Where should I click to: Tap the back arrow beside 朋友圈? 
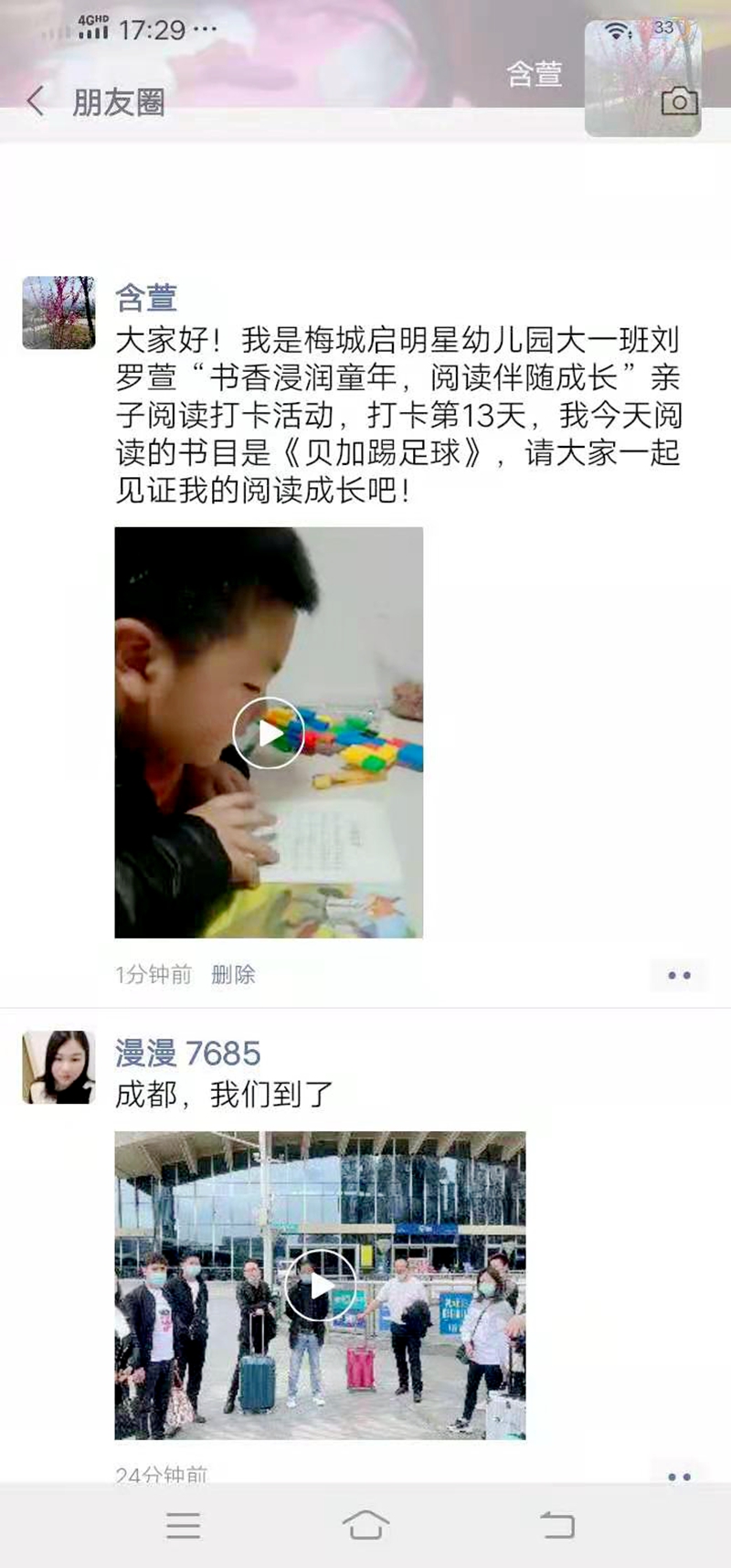click(x=36, y=101)
